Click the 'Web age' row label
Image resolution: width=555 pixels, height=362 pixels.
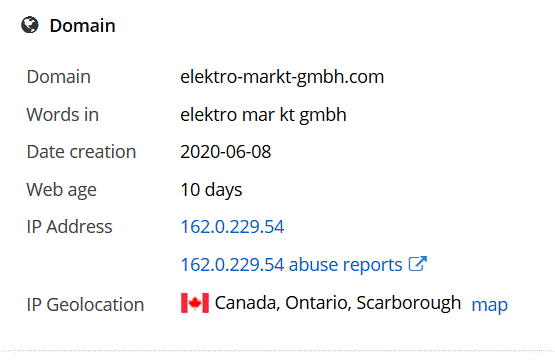click(x=62, y=190)
